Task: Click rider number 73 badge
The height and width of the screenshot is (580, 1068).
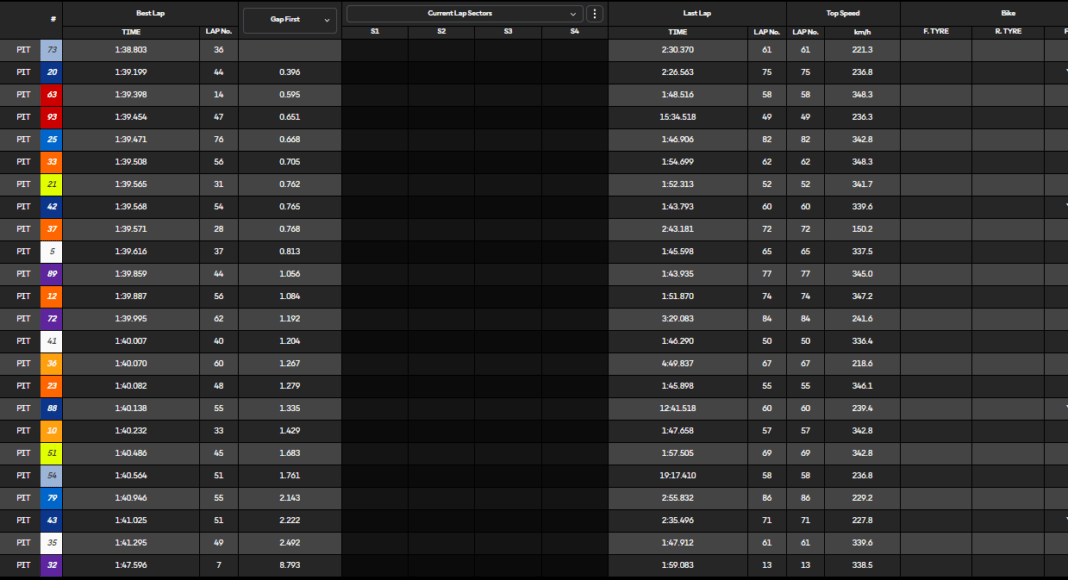Action: [x=51, y=50]
